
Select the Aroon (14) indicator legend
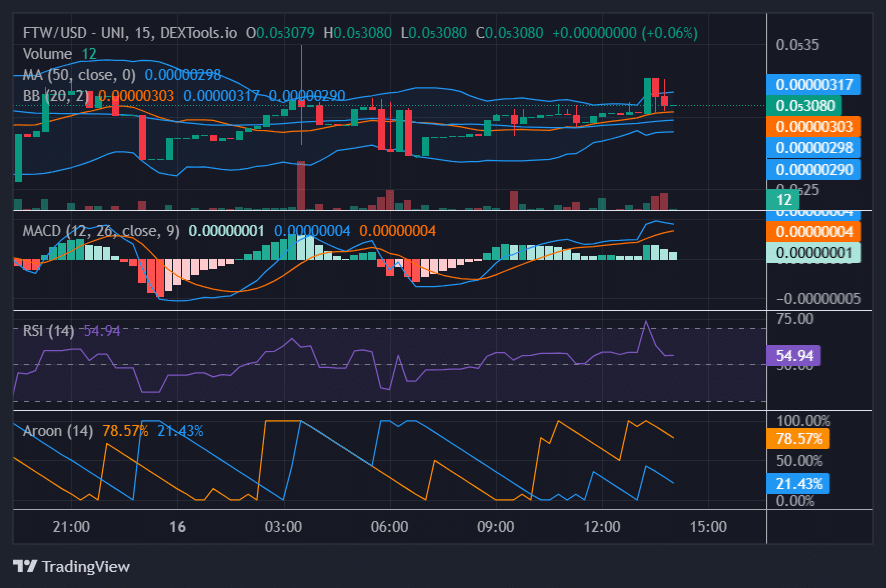click(x=58, y=431)
